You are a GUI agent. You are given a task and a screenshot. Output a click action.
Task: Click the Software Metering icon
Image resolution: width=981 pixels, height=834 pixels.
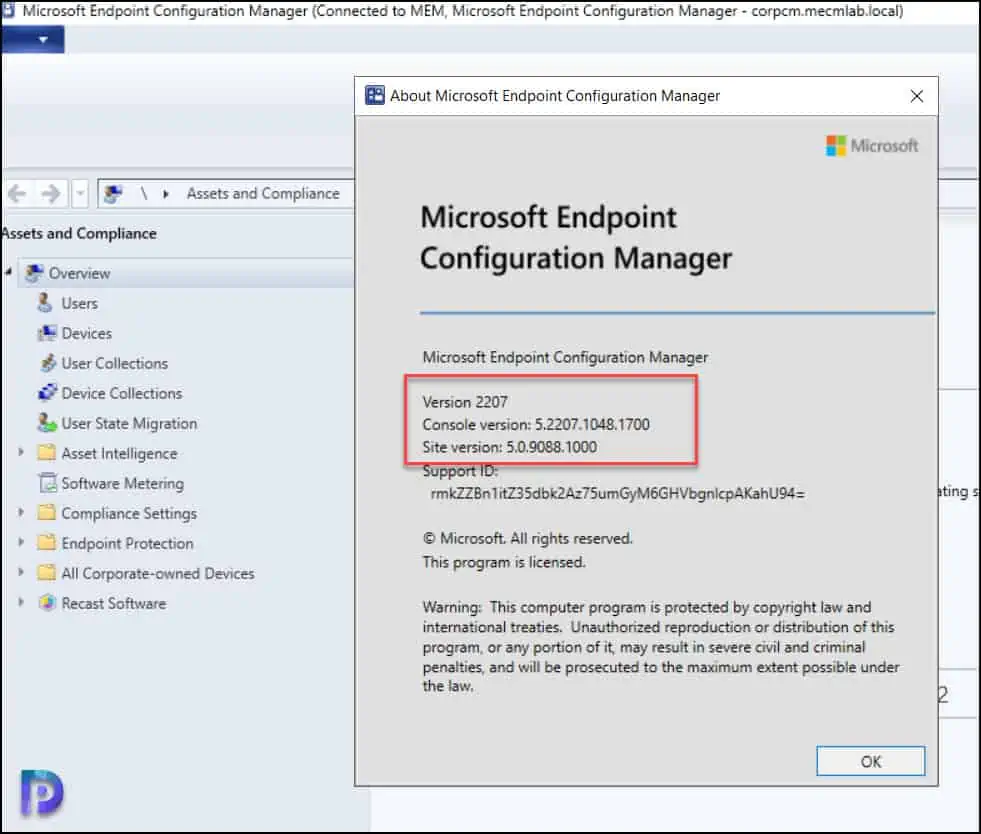tap(48, 483)
